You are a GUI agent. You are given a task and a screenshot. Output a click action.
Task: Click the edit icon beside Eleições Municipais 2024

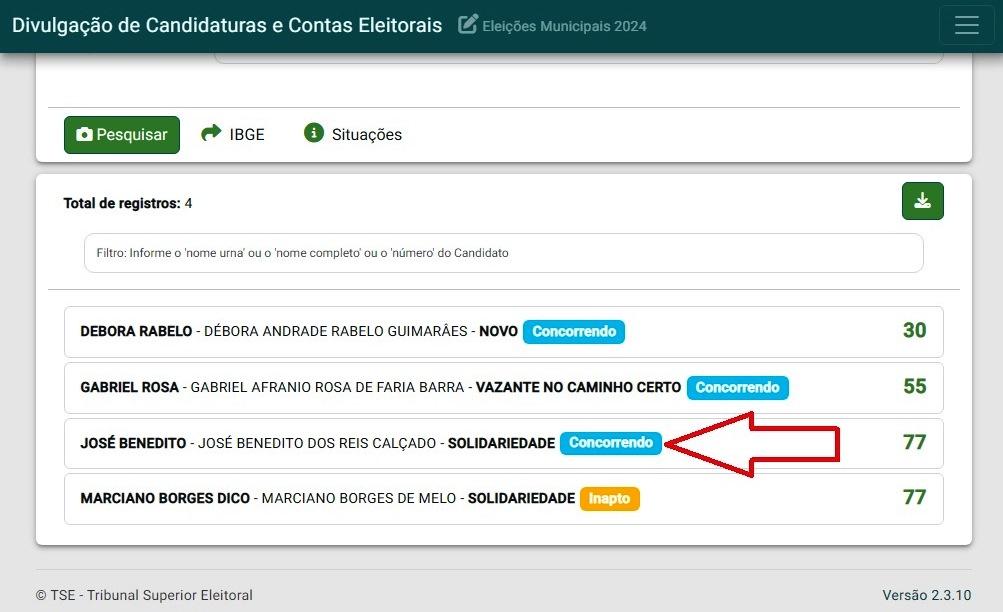pos(468,24)
